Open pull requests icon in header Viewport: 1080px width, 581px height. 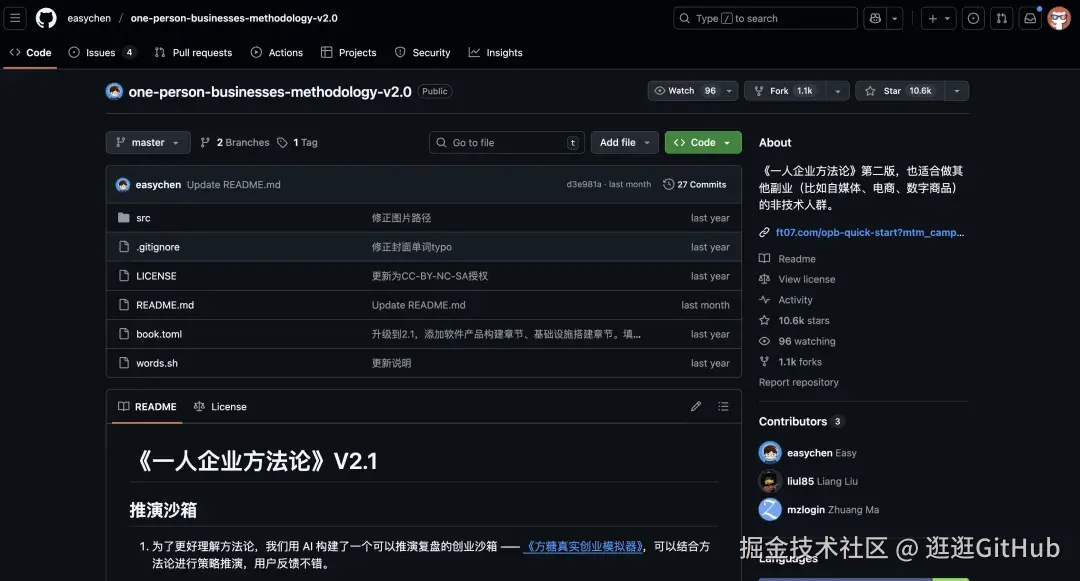[x=1001, y=19]
